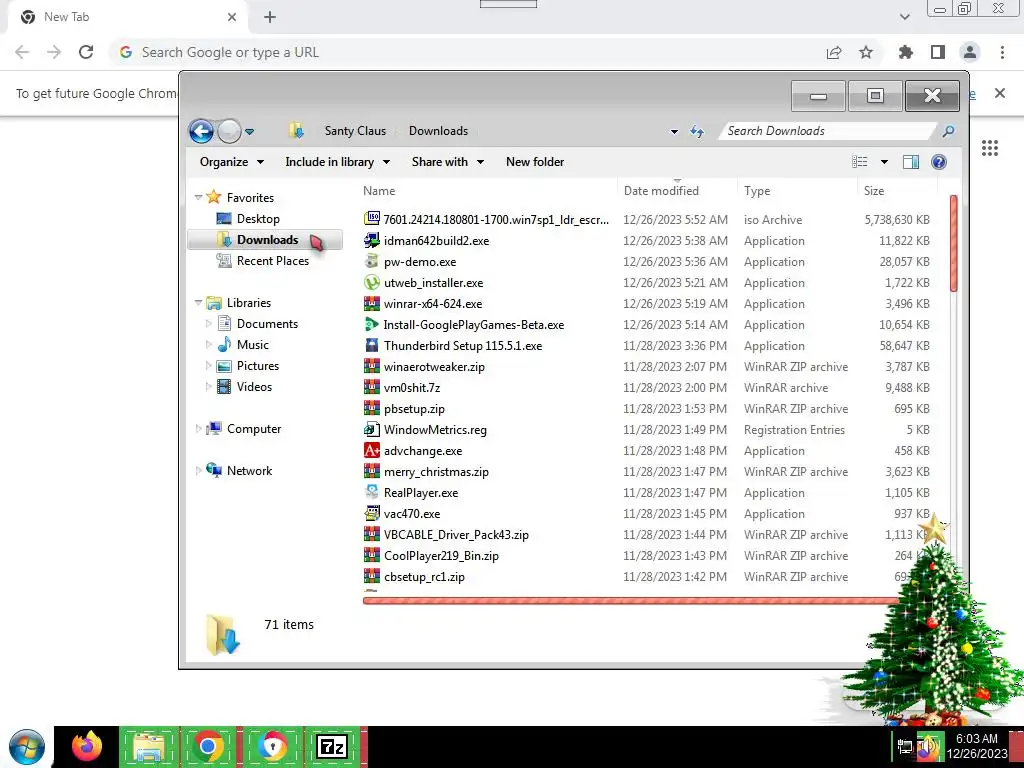Open the Share with menu
This screenshot has height=768, width=1024.
click(448, 162)
